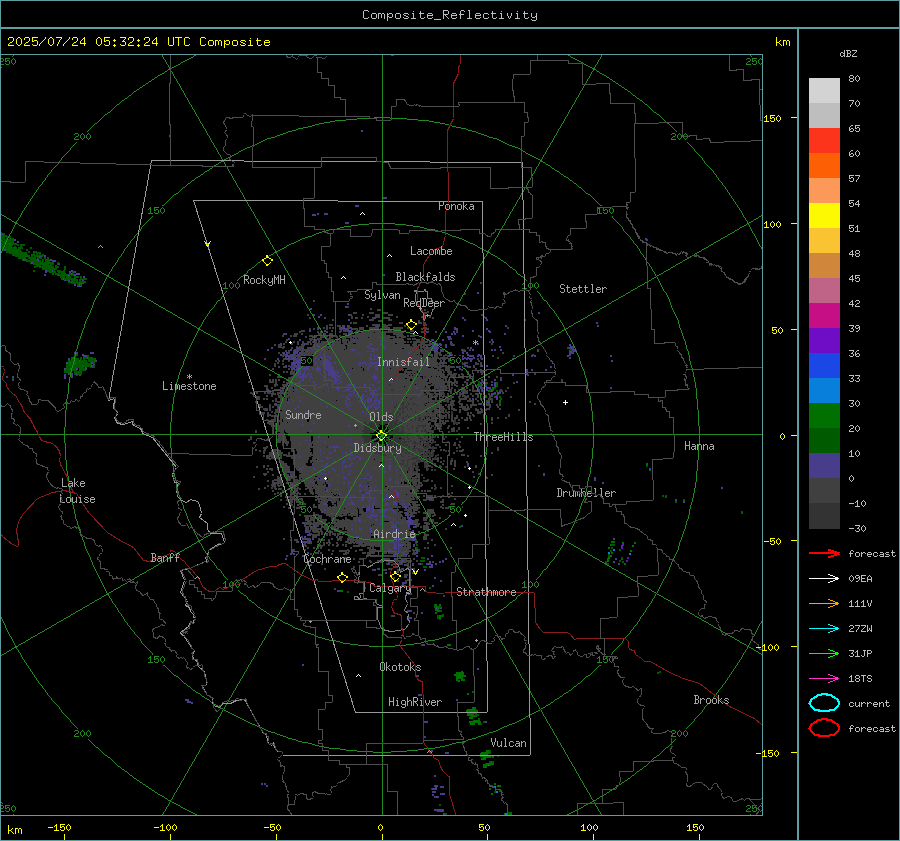Click the ThreeHills city label

click(503, 437)
